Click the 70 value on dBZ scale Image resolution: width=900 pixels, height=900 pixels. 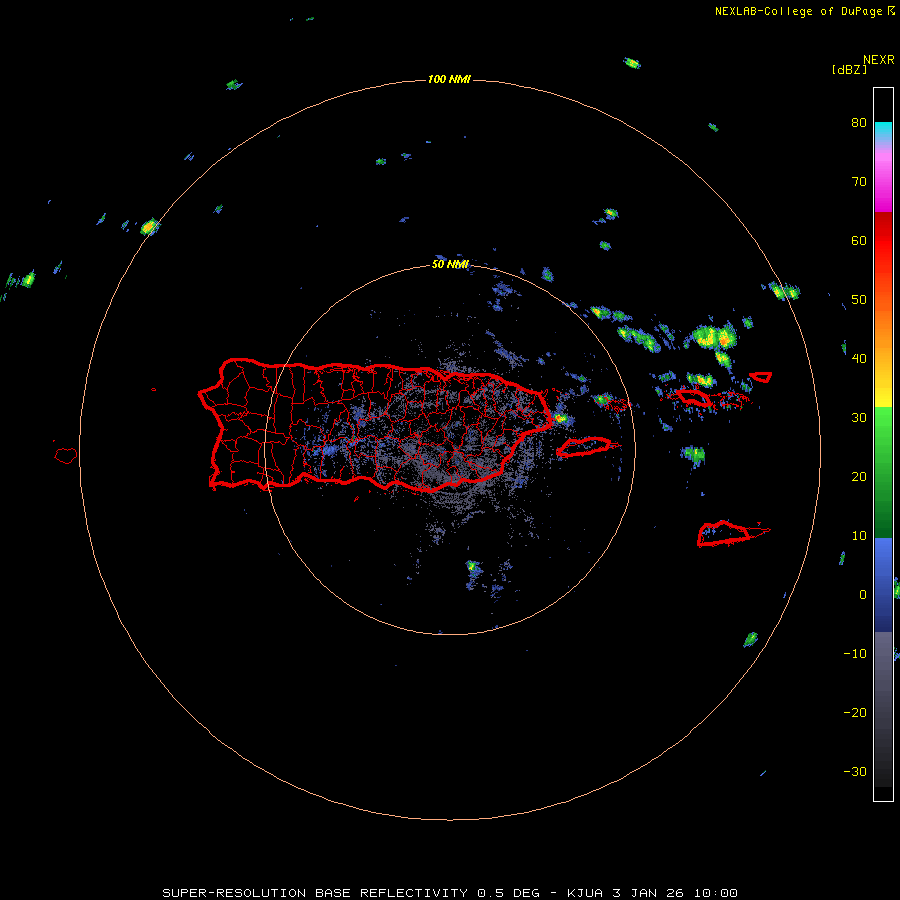(x=859, y=182)
